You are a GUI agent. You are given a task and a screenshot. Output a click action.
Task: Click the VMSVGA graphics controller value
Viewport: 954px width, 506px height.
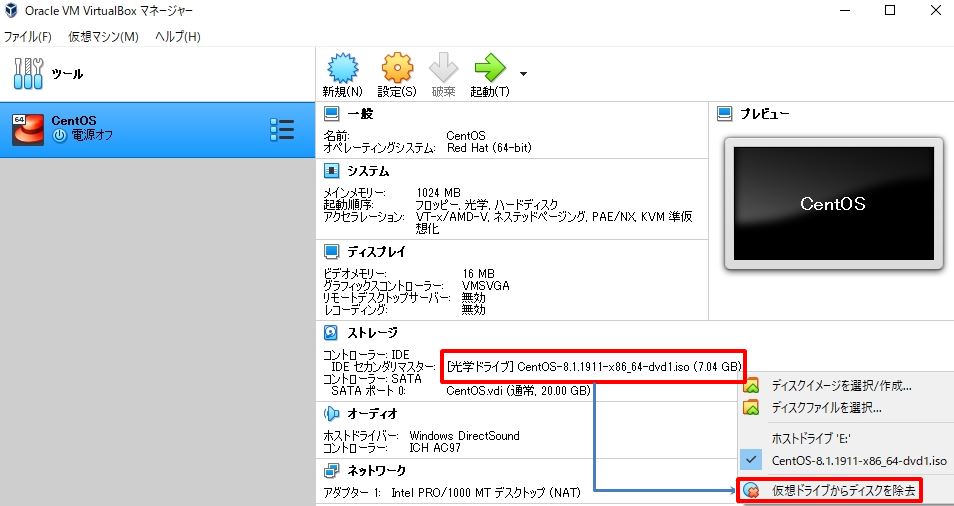[486, 286]
